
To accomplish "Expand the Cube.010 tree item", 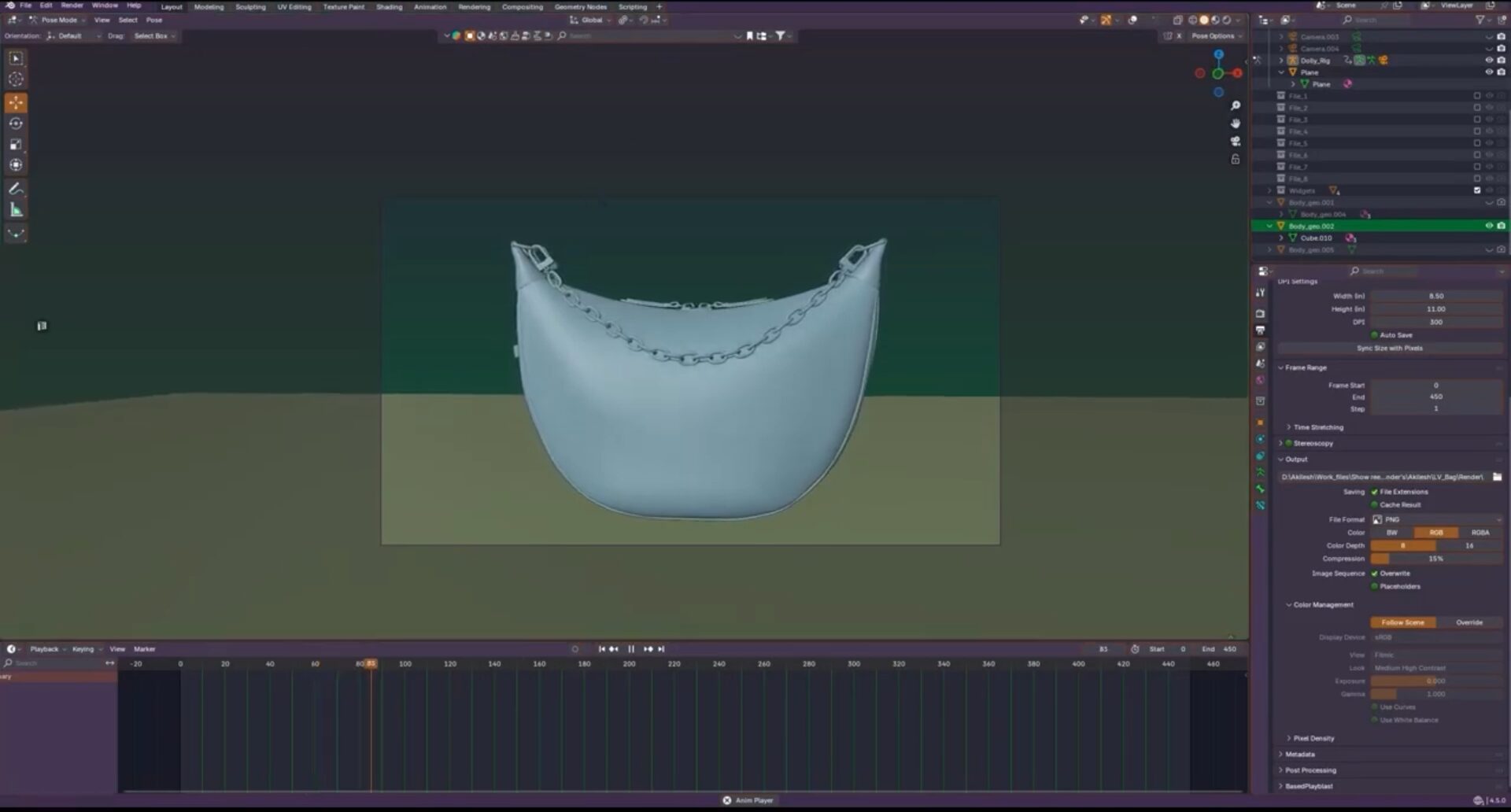I will point(1281,238).
